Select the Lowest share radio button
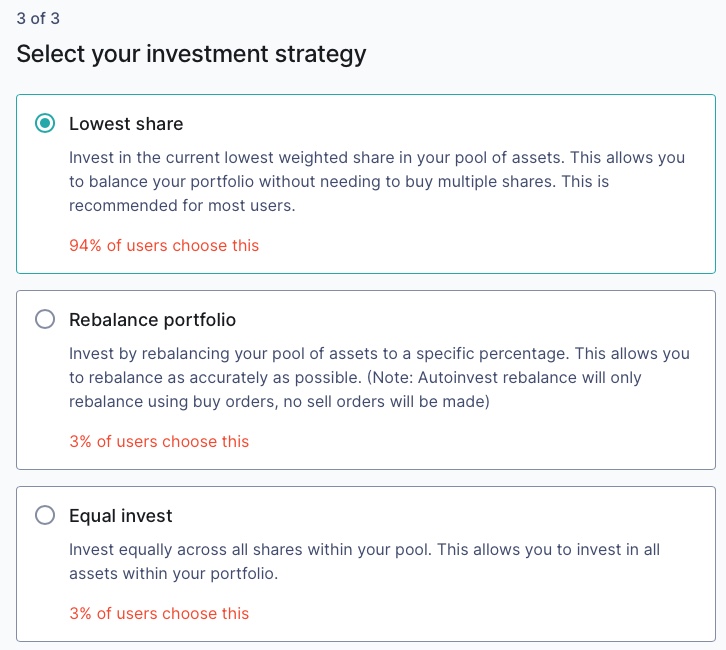Screen dimensions: 726x650 pos(45,124)
